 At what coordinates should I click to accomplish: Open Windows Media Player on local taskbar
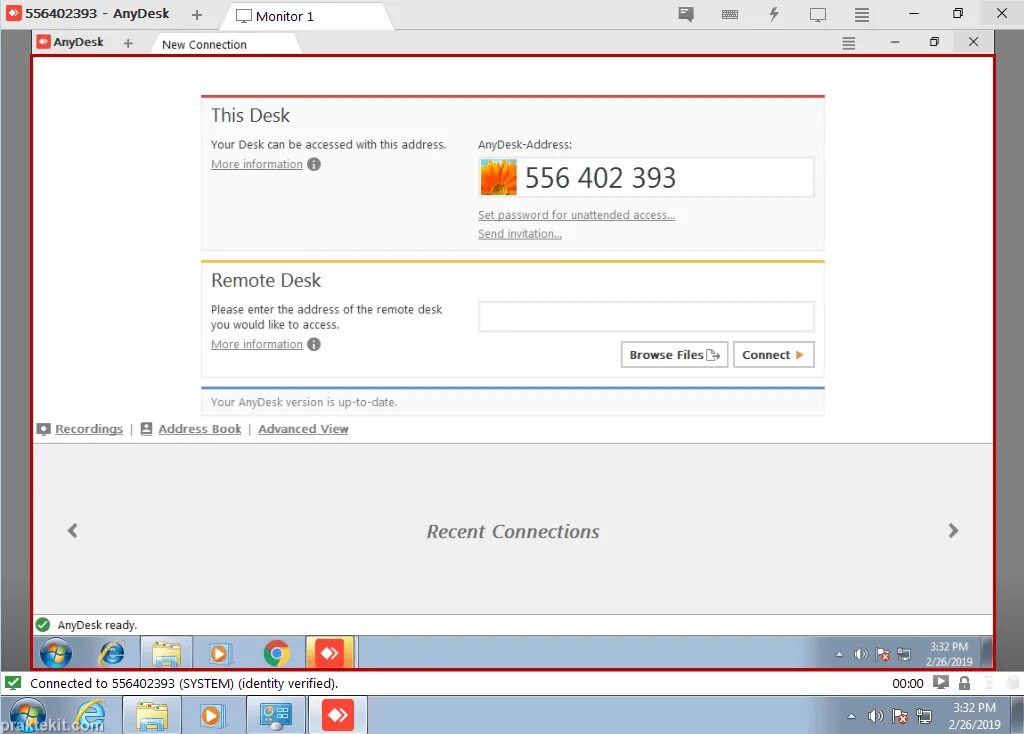click(x=213, y=715)
